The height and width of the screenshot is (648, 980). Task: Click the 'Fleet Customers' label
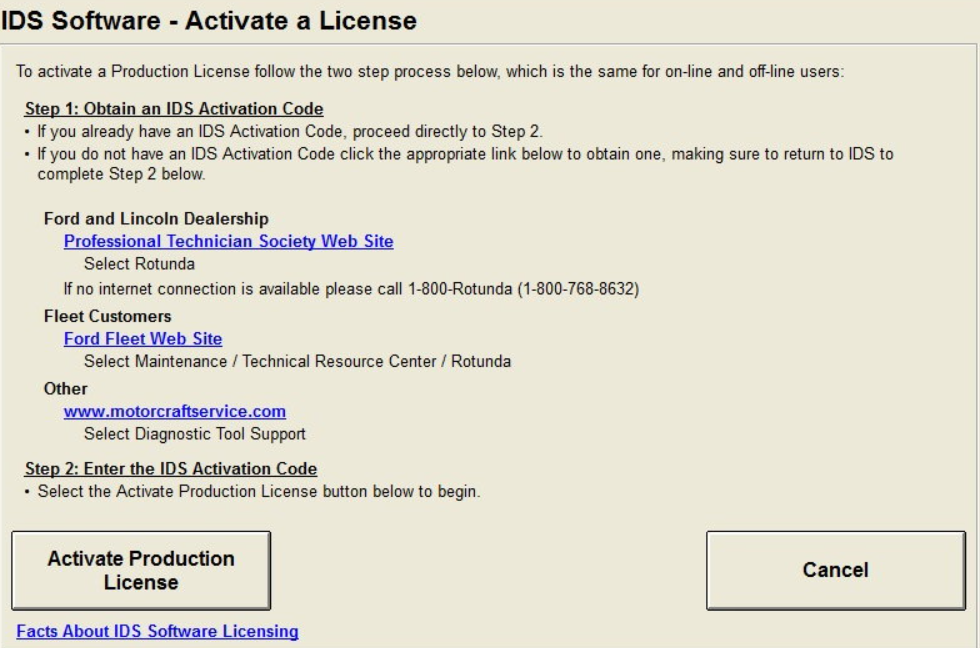click(x=108, y=316)
